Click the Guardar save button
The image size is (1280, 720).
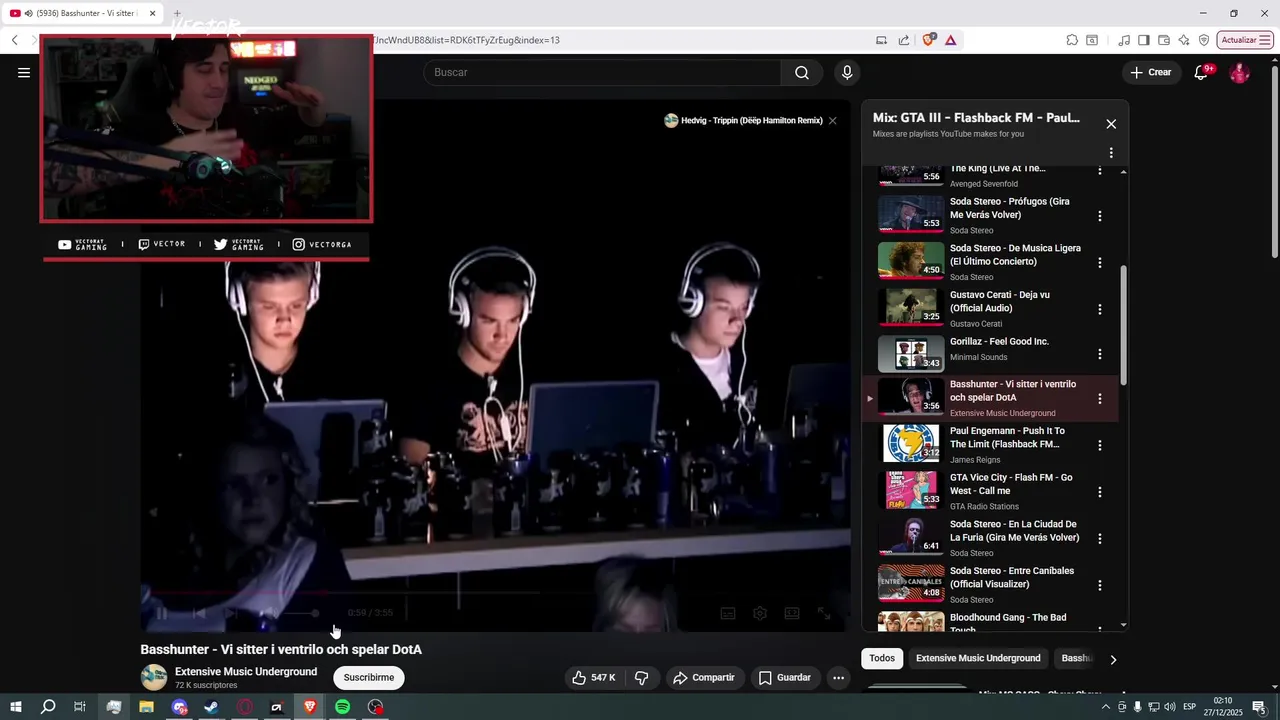pos(784,678)
